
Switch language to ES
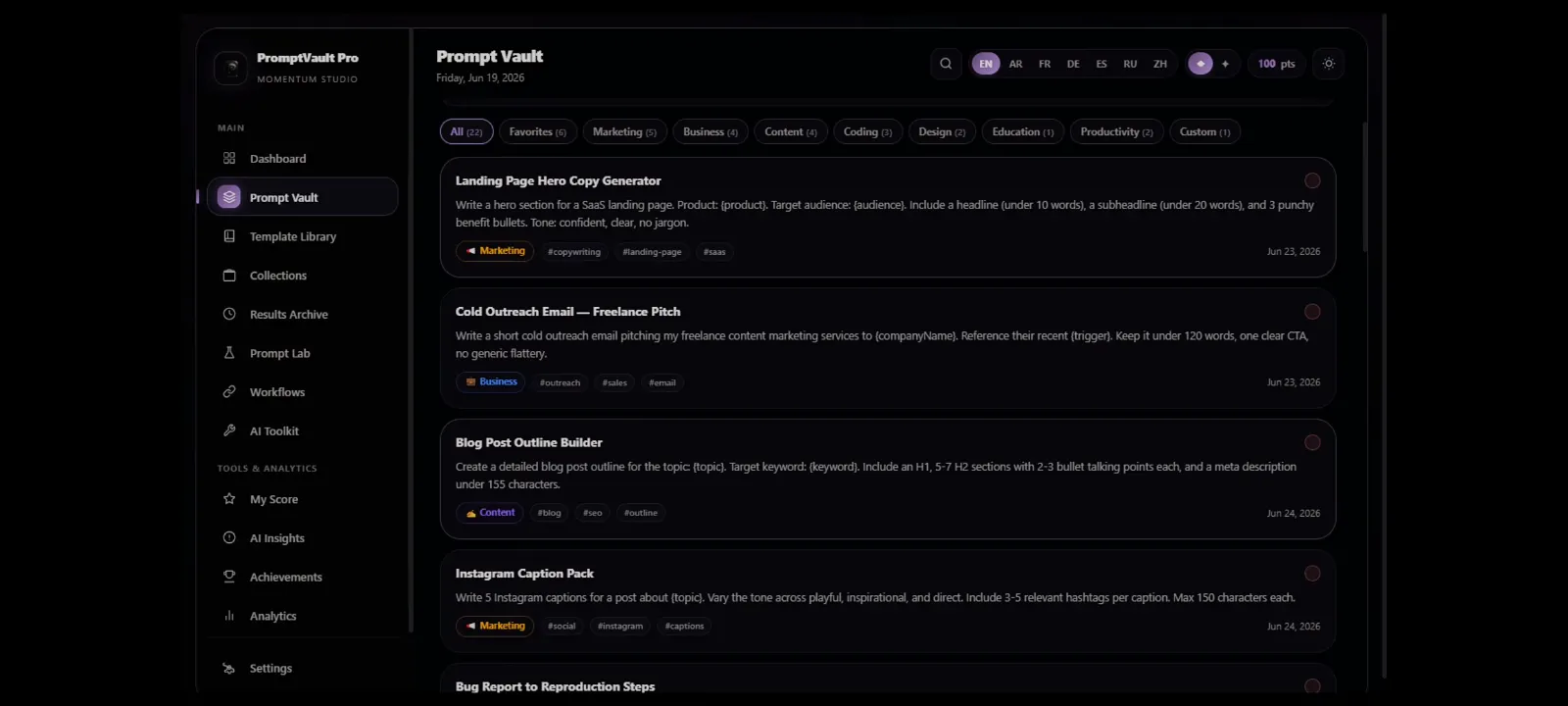coord(1102,64)
